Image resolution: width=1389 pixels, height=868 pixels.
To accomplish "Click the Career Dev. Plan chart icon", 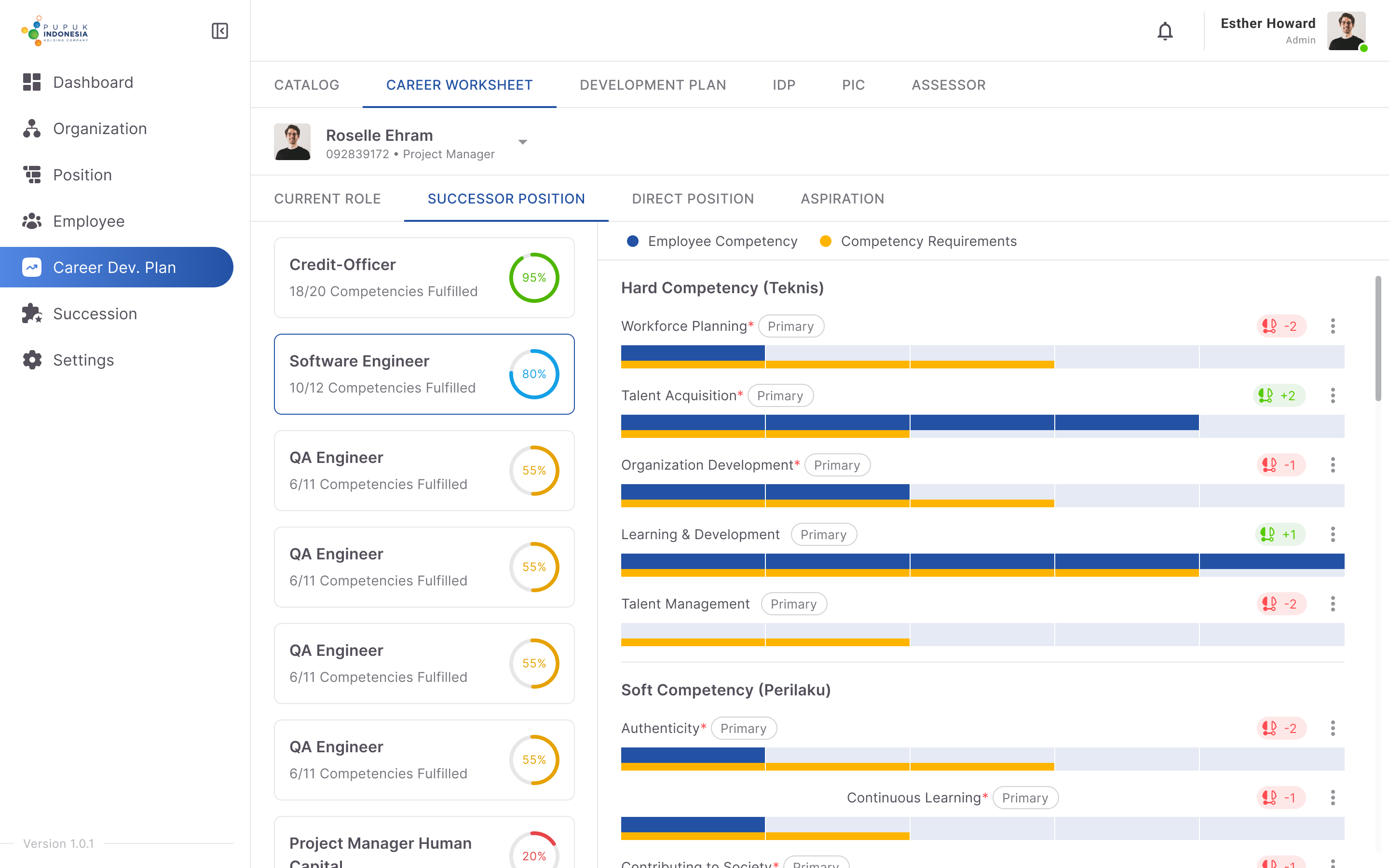I will coord(32,267).
